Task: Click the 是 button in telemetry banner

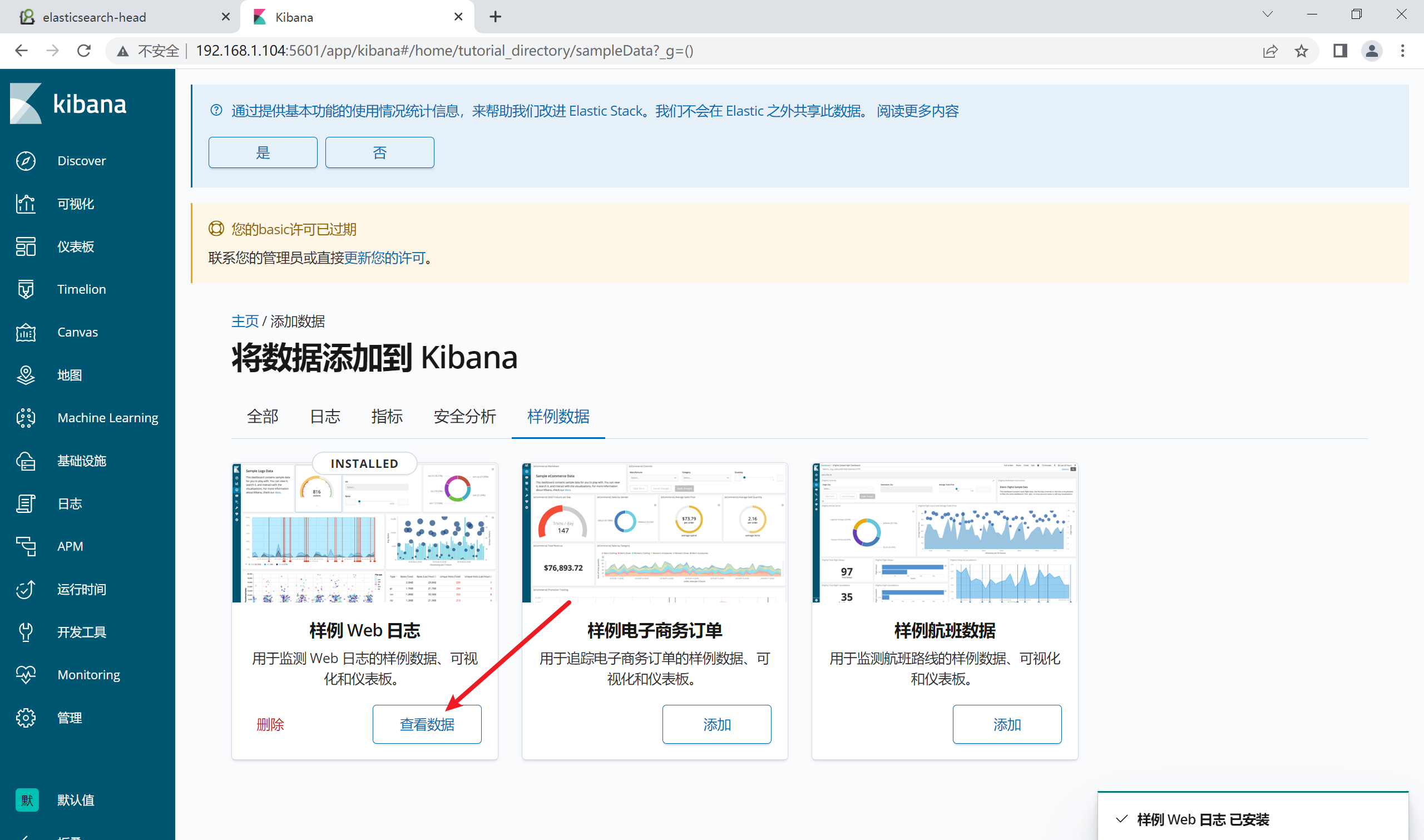Action: click(263, 152)
